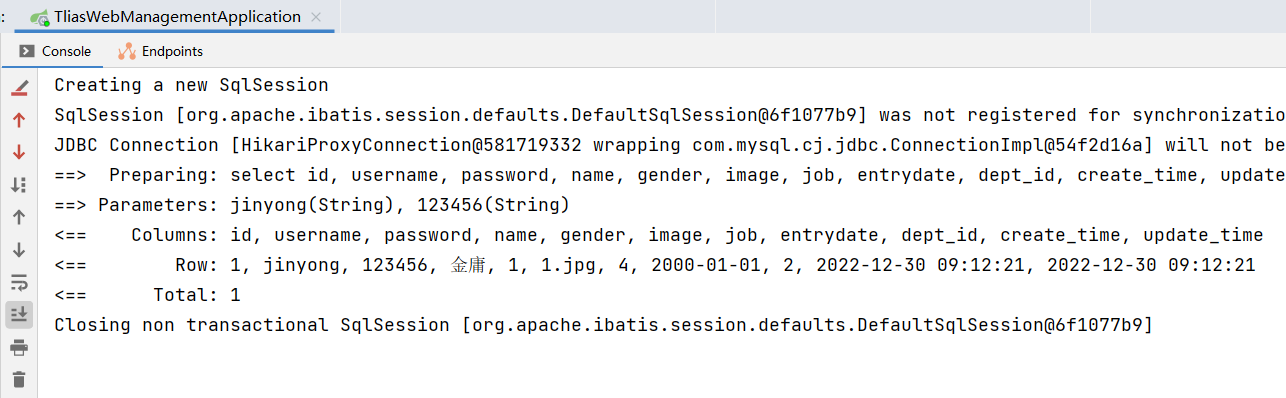Click the printer icon to print console

(19, 347)
